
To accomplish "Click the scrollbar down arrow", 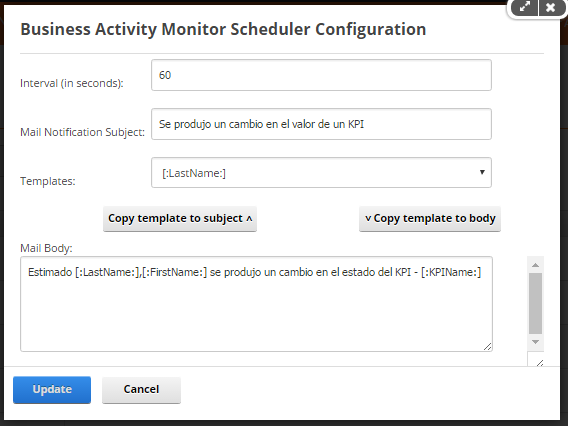I will pyautogui.click(x=535, y=342).
